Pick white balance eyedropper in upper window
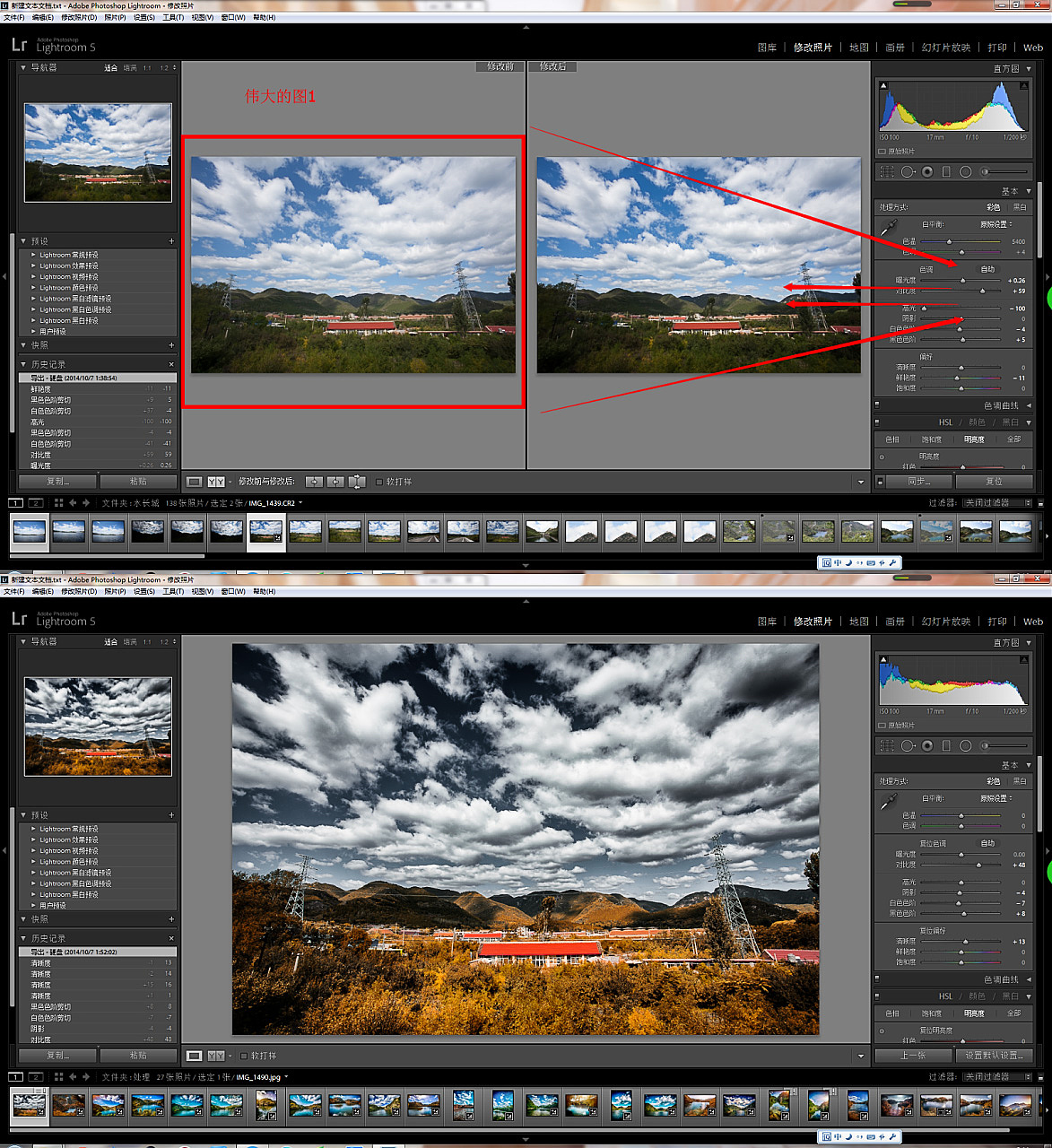Screen dimensions: 1052x1148 (x=889, y=227)
